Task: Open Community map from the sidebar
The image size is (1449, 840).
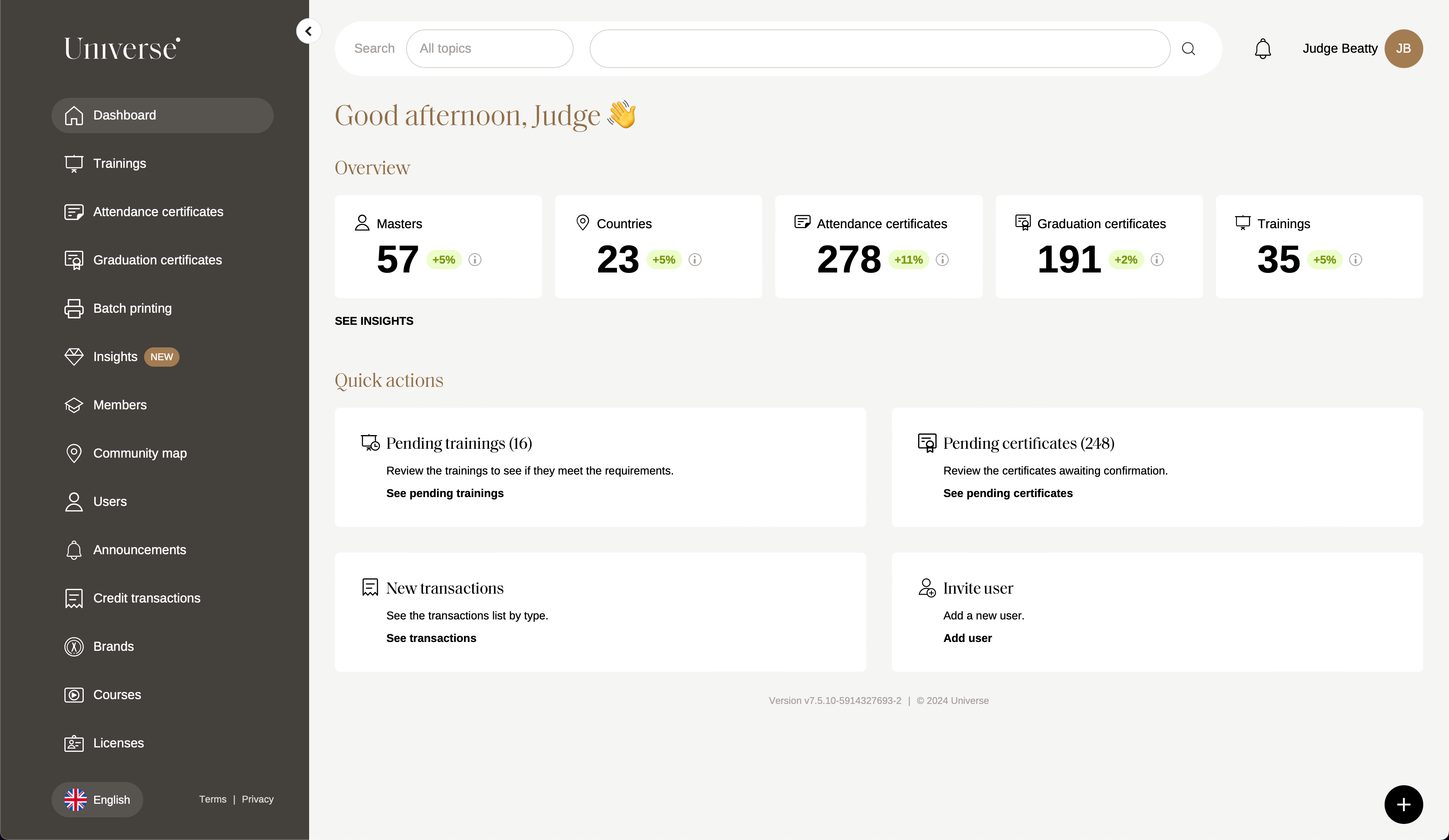Action: (x=140, y=453)
